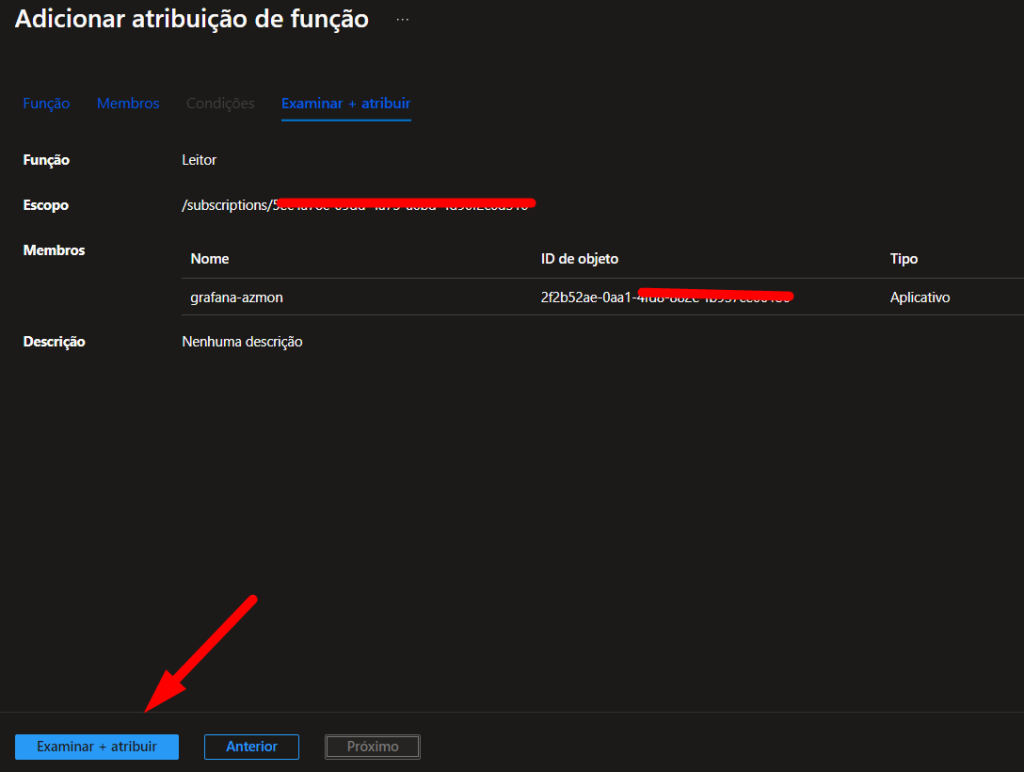Click the Leitor role value
This screenshot has width=1024, height=772.
pos(199,160)
